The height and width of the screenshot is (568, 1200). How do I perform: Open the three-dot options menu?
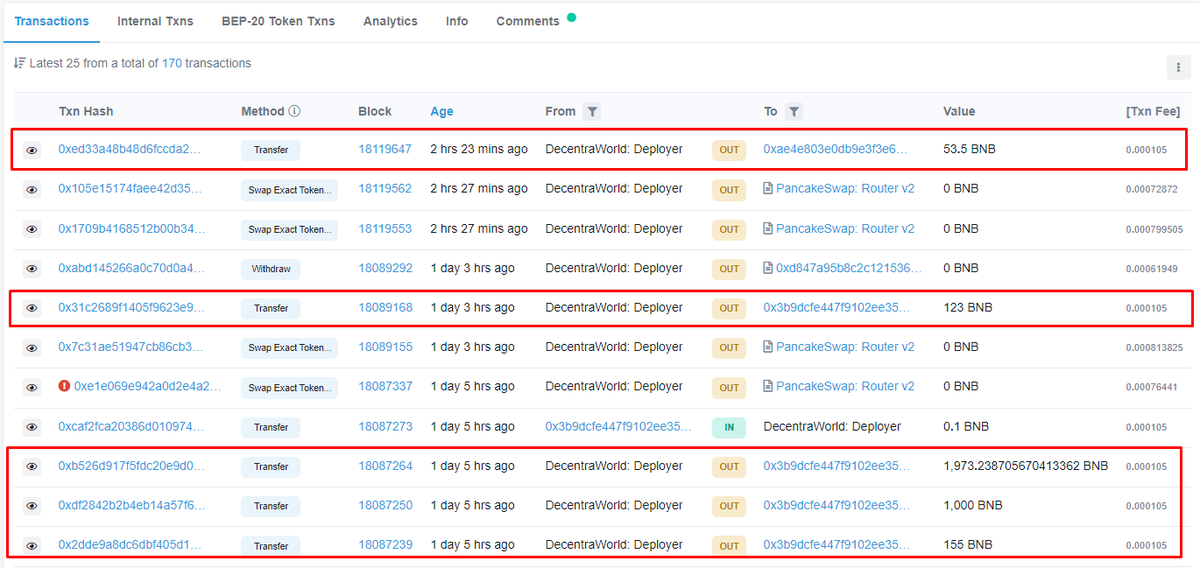pyautogui.click(x=1178, y=67)
